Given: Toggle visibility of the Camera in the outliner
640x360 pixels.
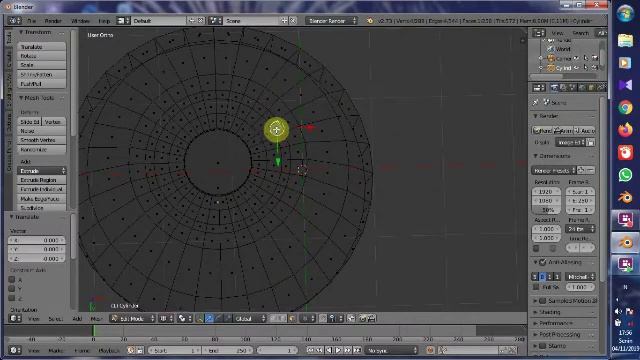Looking at the screenshot, I should tap(576, 58).
